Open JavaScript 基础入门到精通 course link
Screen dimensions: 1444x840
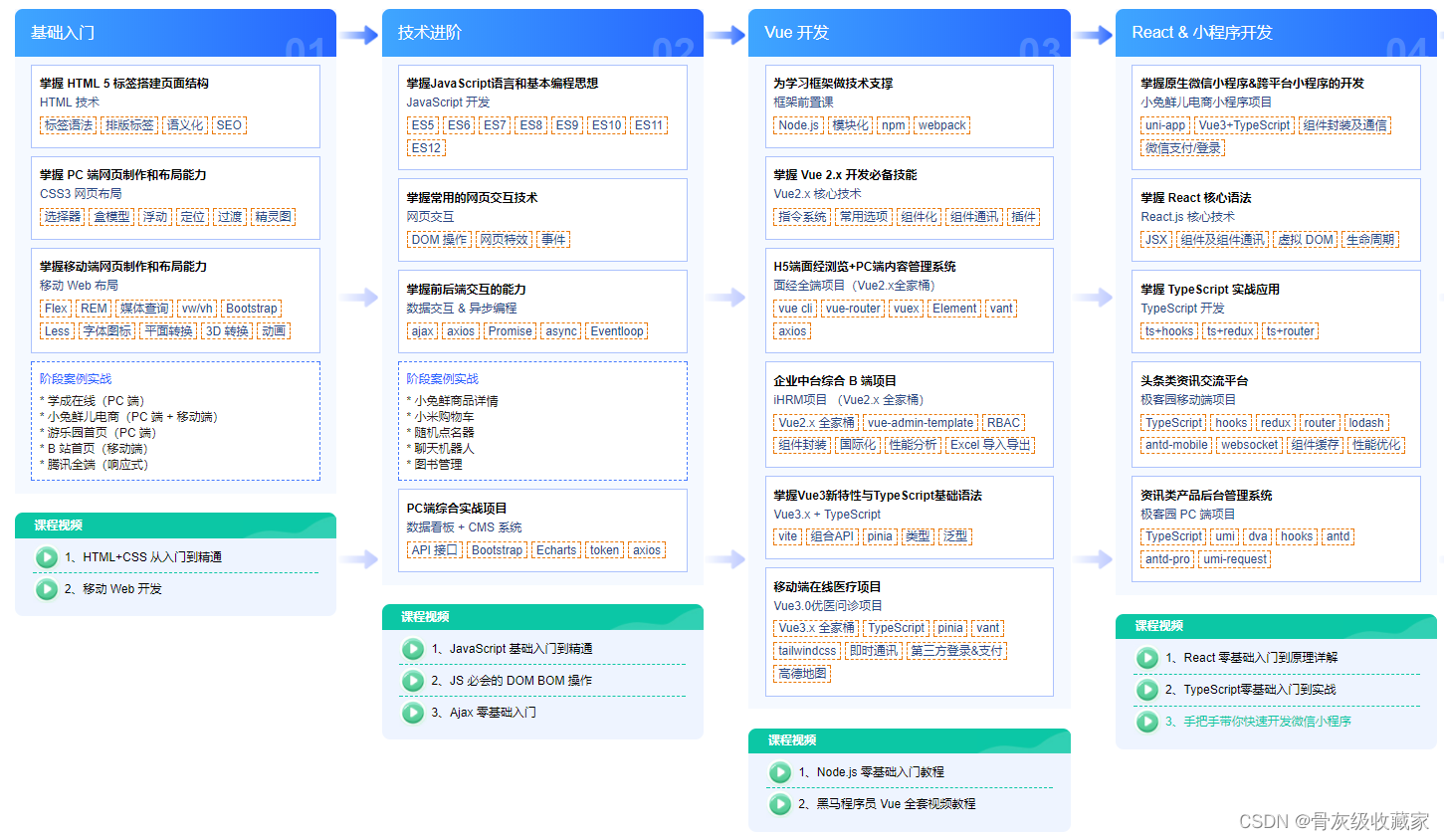[x=513, y=649]
